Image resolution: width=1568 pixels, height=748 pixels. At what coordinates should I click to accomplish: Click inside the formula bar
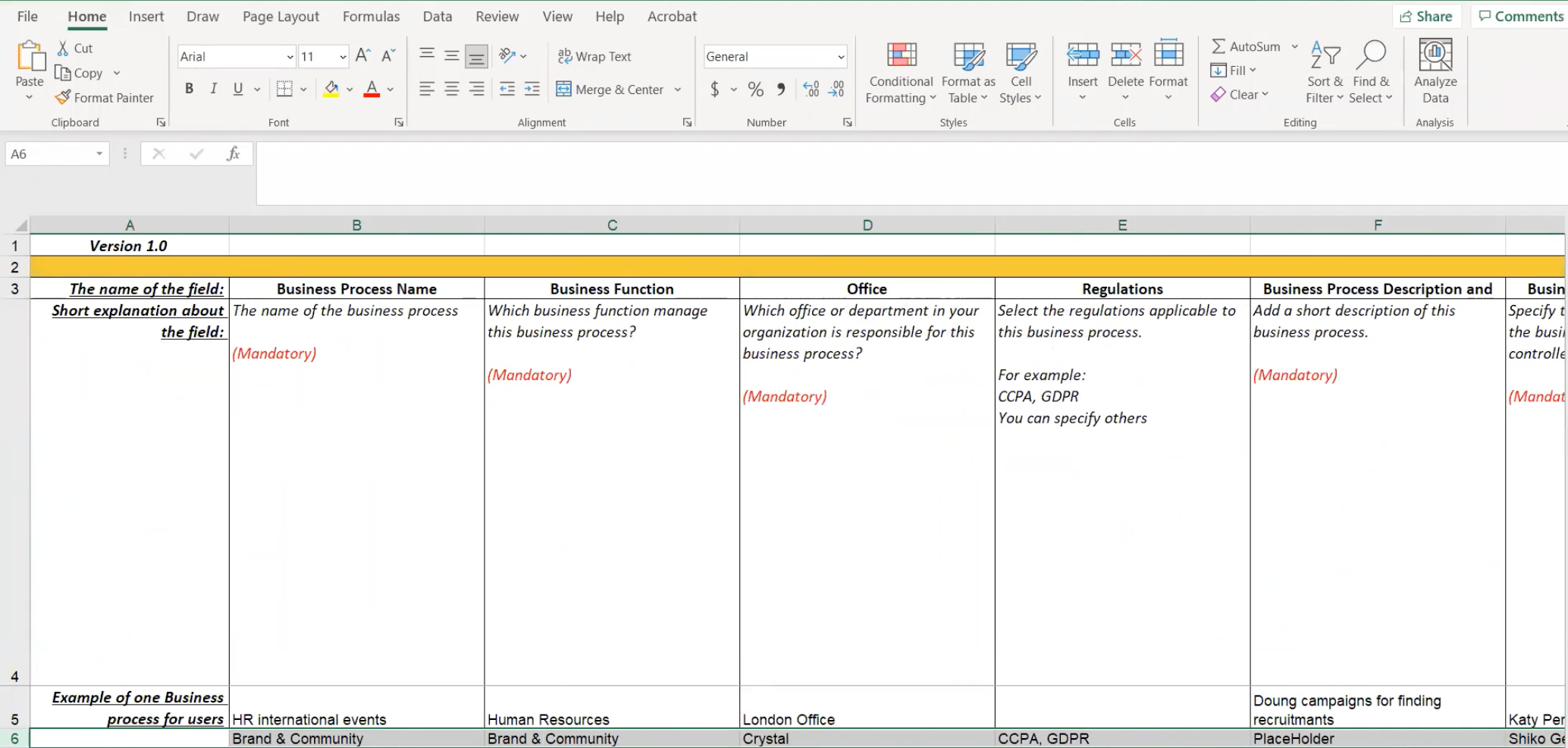point(911,173)
